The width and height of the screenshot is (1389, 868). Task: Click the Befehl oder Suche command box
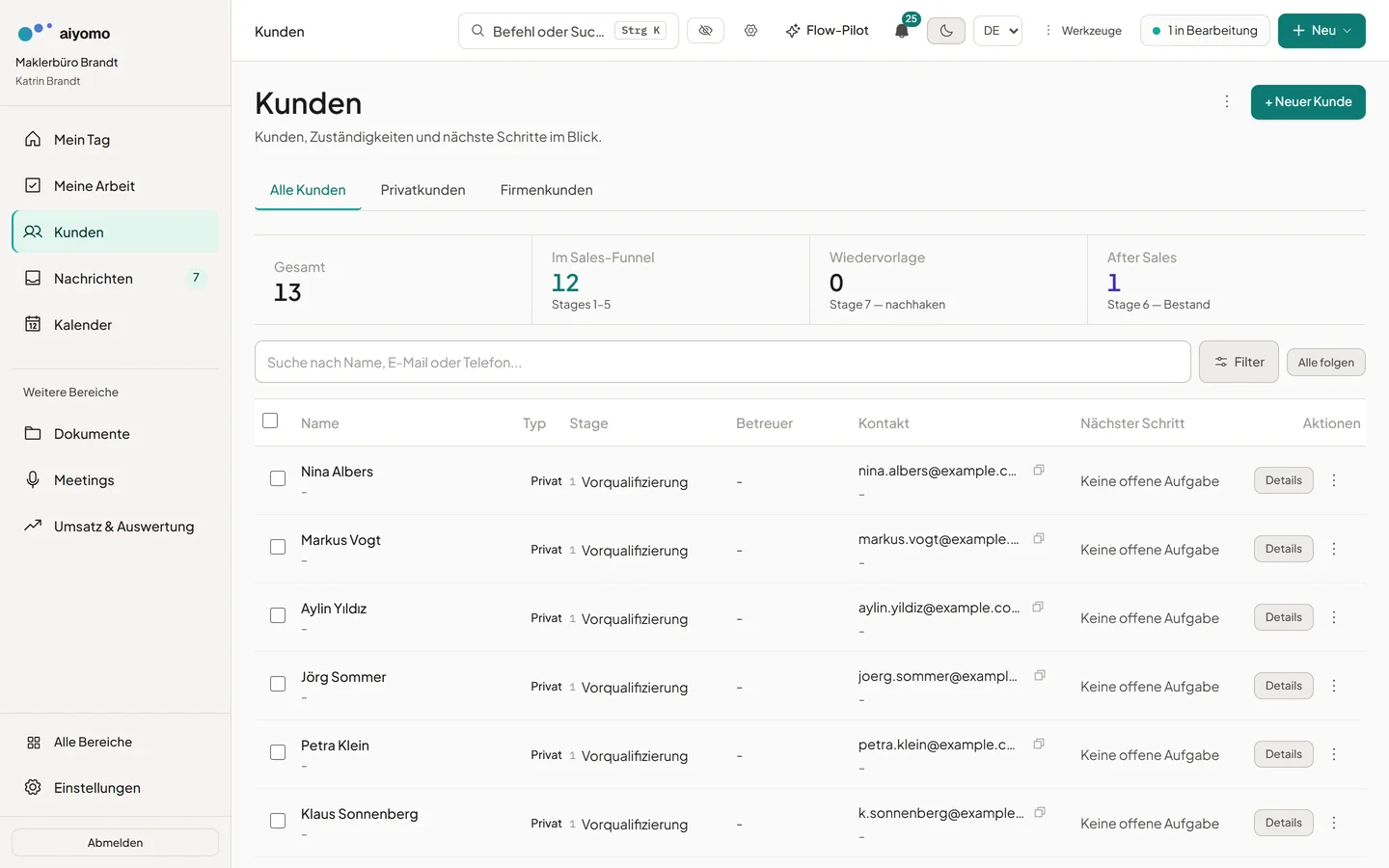point(568,31)
